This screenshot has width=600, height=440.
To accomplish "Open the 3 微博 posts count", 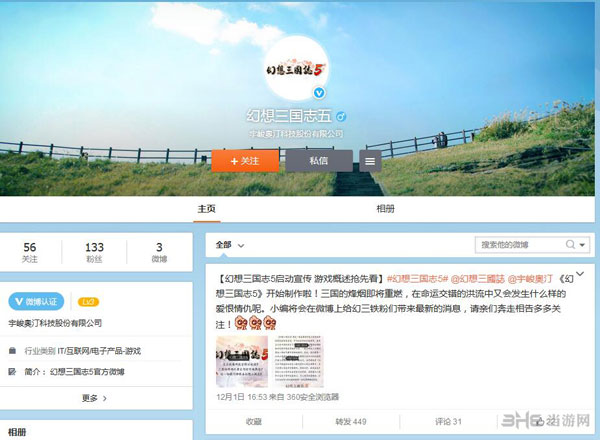I will coord(158,253).
